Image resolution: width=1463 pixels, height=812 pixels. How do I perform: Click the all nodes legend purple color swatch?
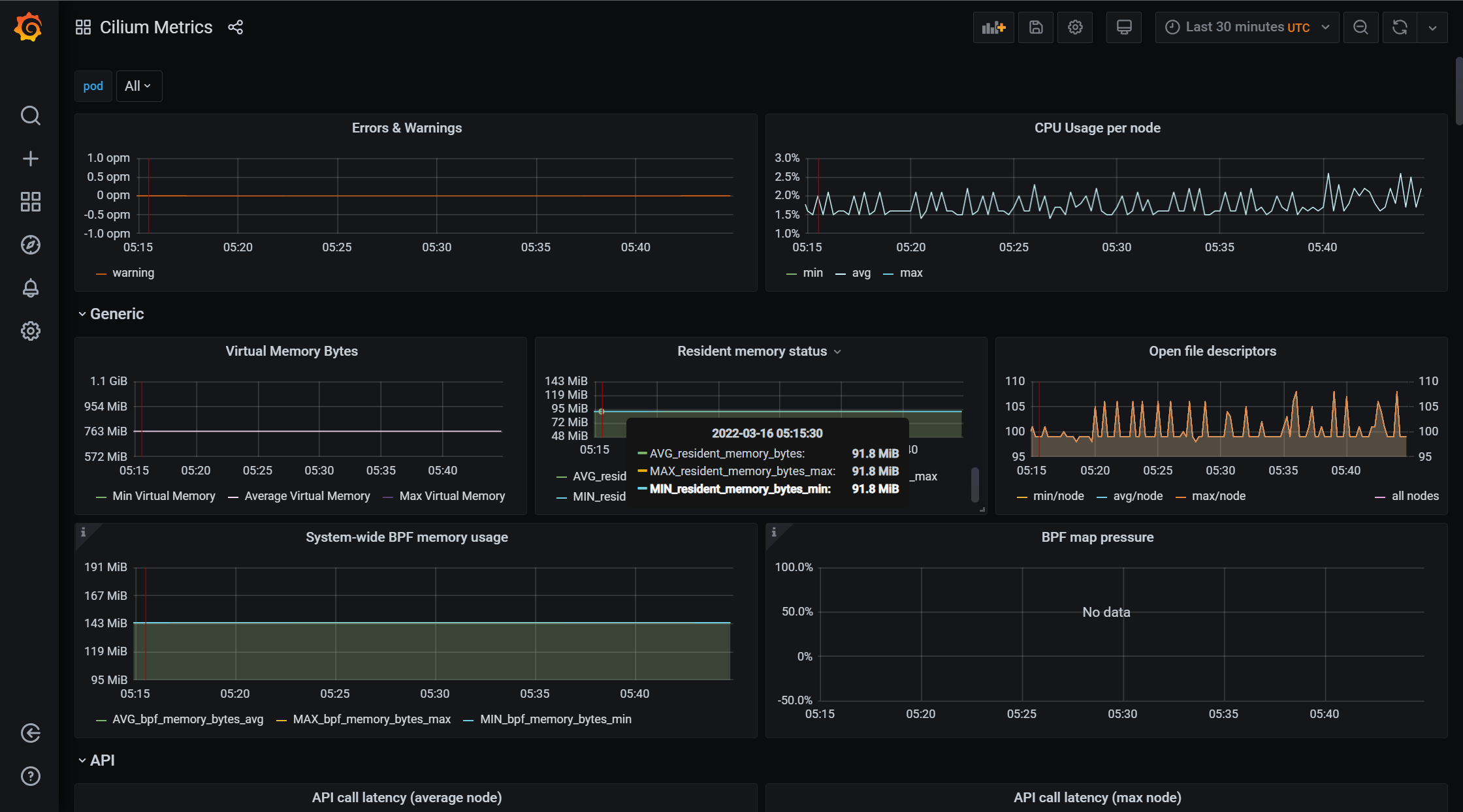point(1380,497)
